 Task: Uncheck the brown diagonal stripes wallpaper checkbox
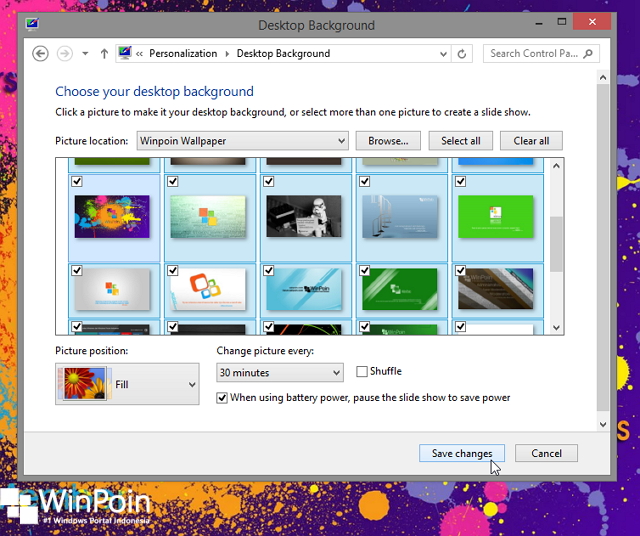pos(460,270)
